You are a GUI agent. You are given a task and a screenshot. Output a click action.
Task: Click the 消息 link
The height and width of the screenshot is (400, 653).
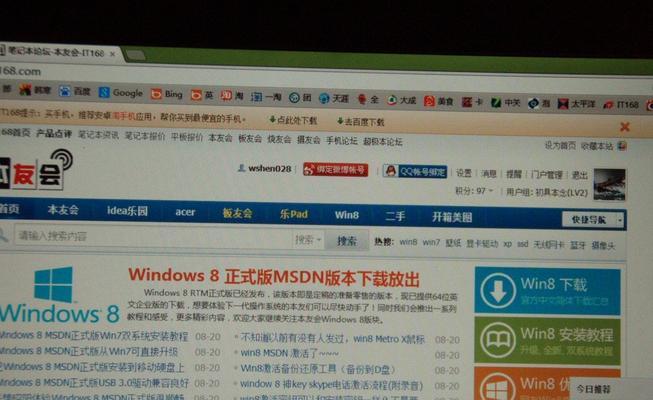489,173
